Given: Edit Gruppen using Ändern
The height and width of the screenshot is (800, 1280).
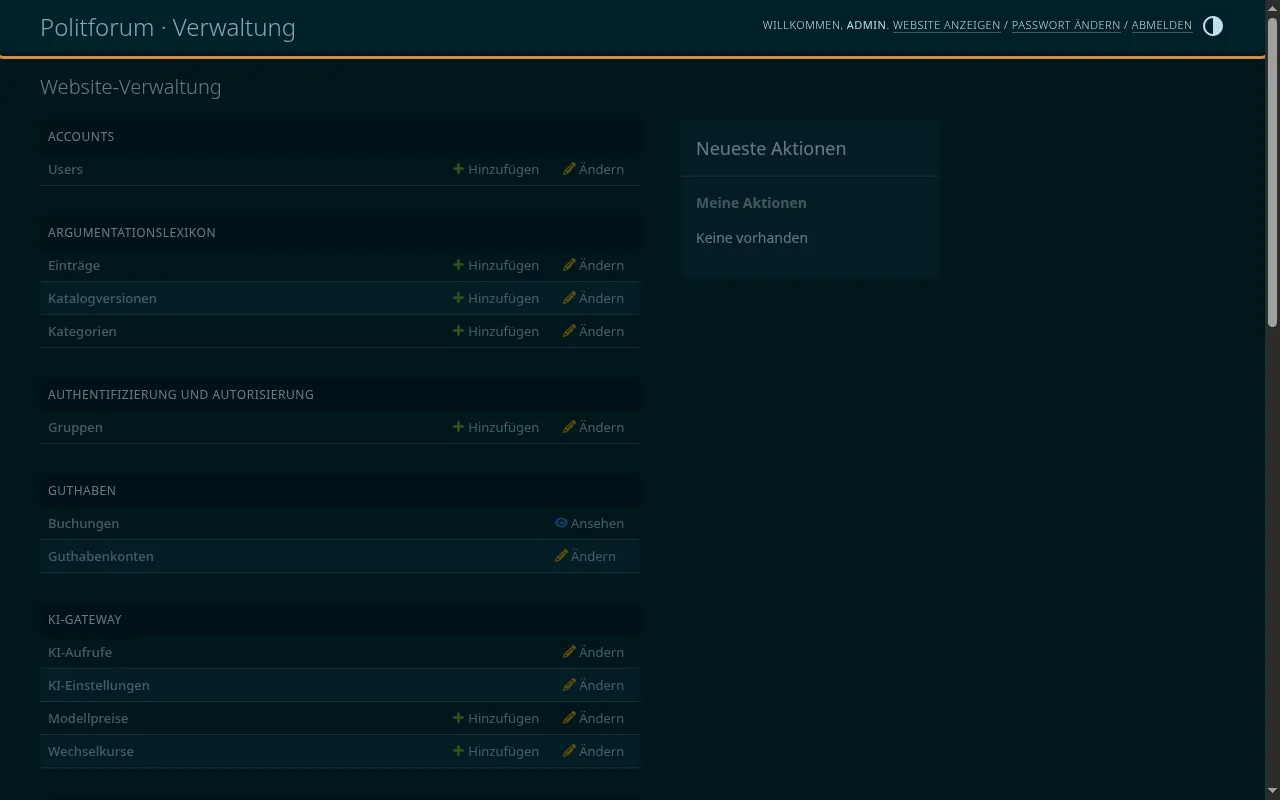Looking at the screenshot, I should [x=593, y=427].
